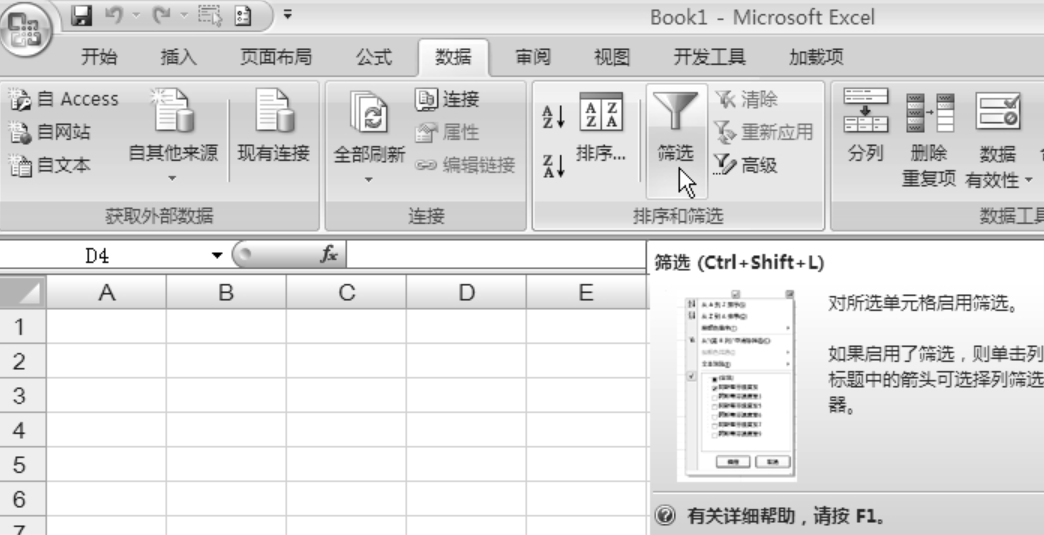Click the Select All corner button
Viewport: 1044px width, 535px height.
pos(23,292)
